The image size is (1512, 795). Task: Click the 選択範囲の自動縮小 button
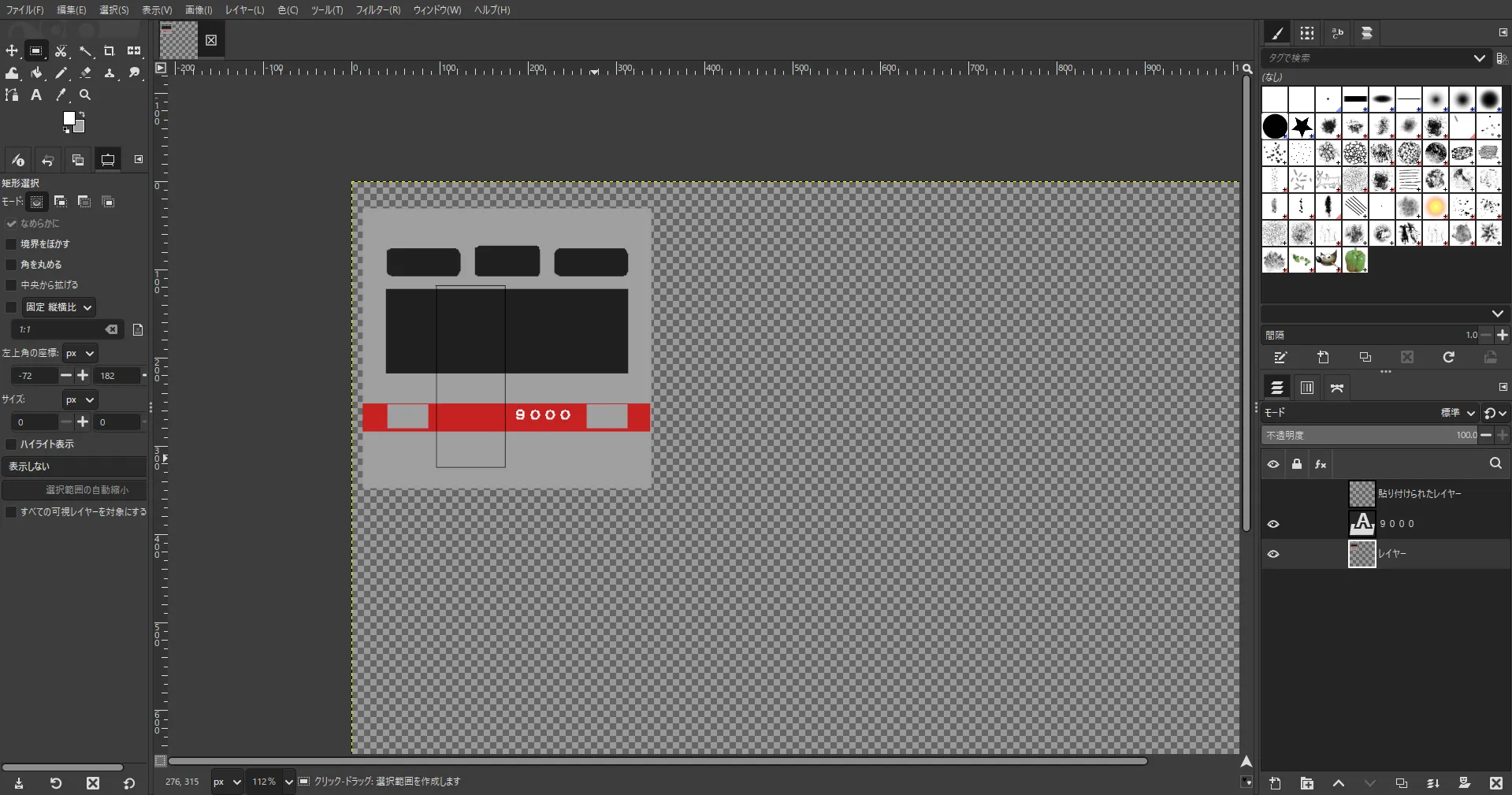coord(75,490)
